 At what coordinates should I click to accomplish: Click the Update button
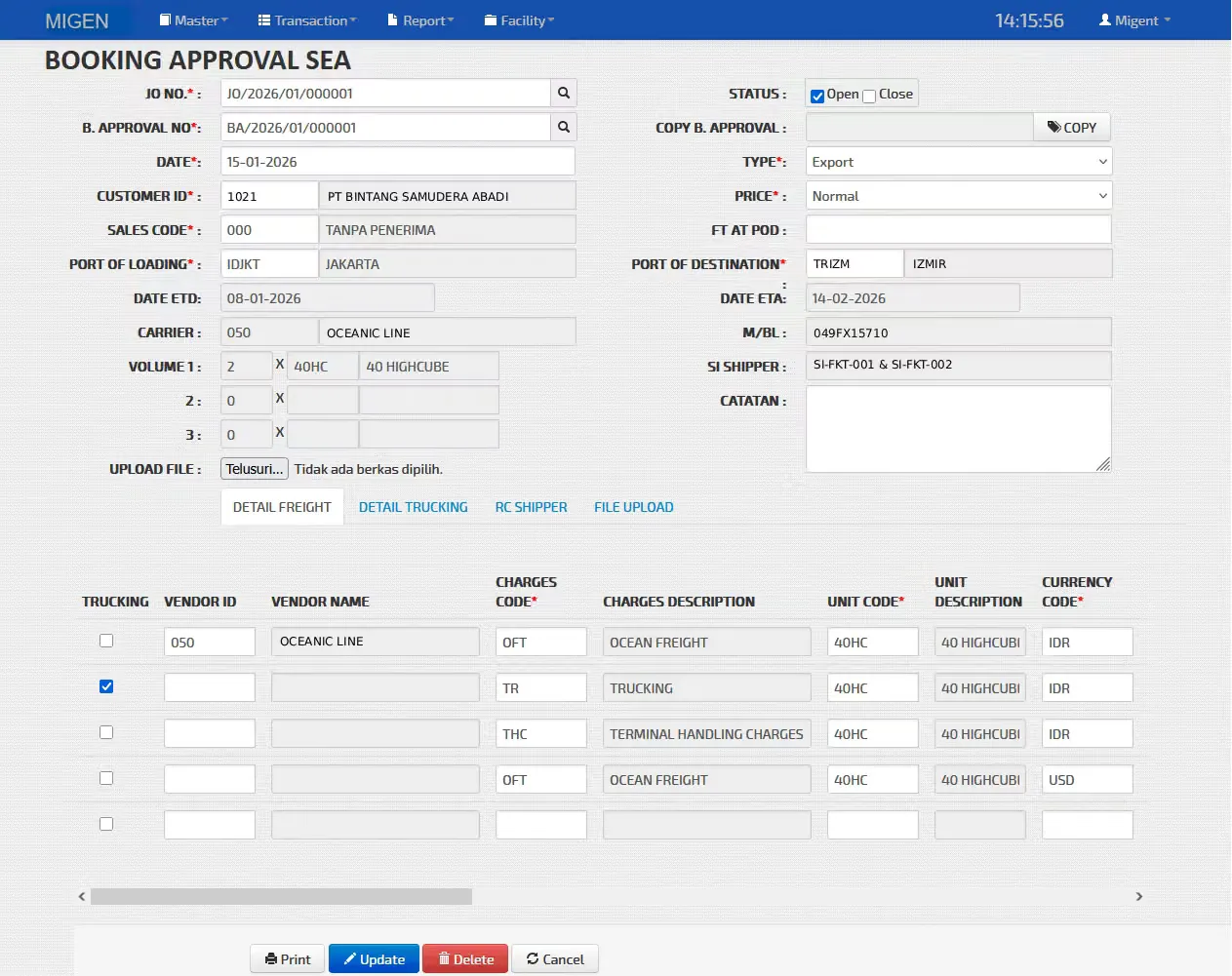(374, 959)
